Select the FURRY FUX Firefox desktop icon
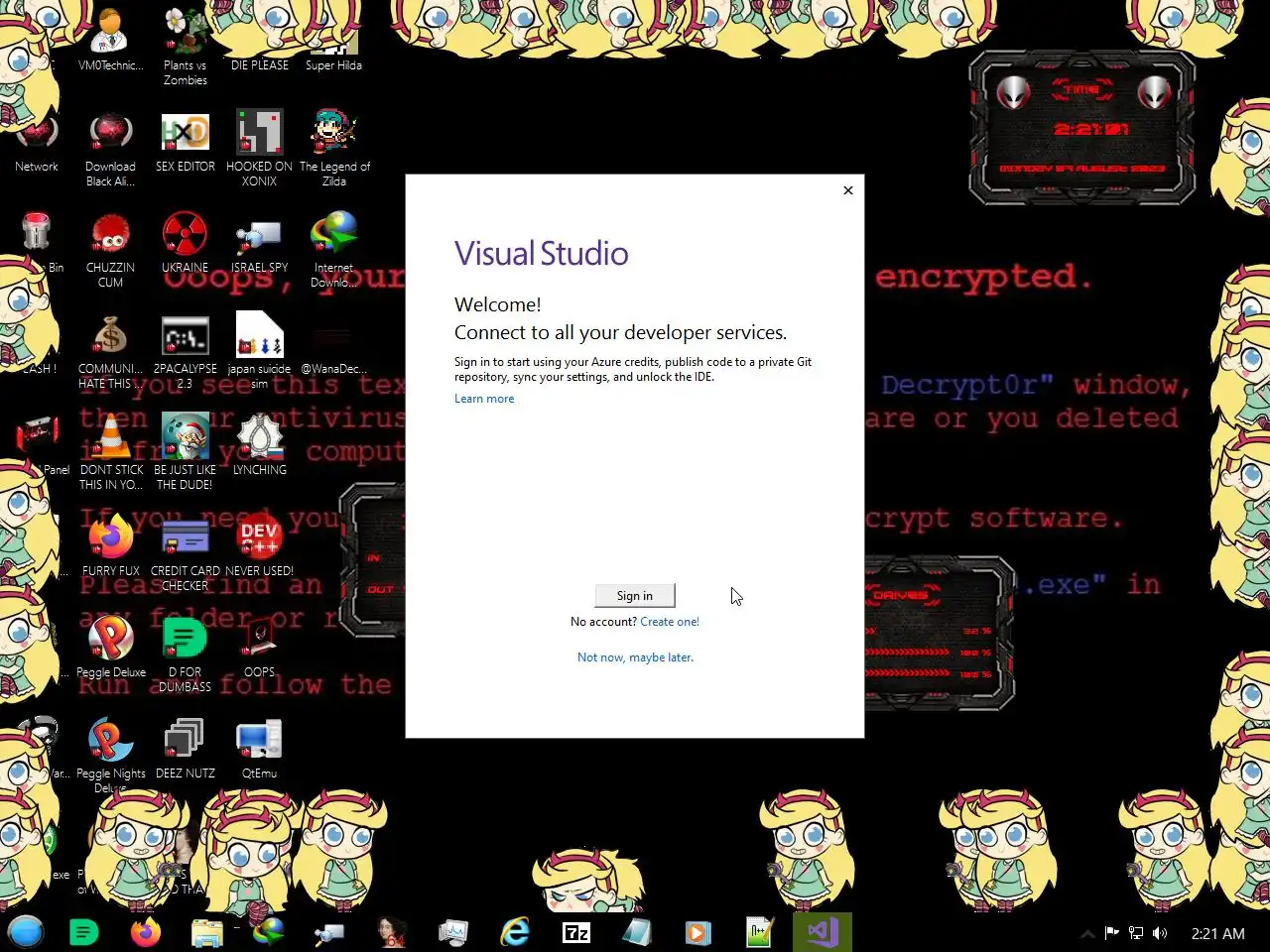 click(x=111, y=546)
